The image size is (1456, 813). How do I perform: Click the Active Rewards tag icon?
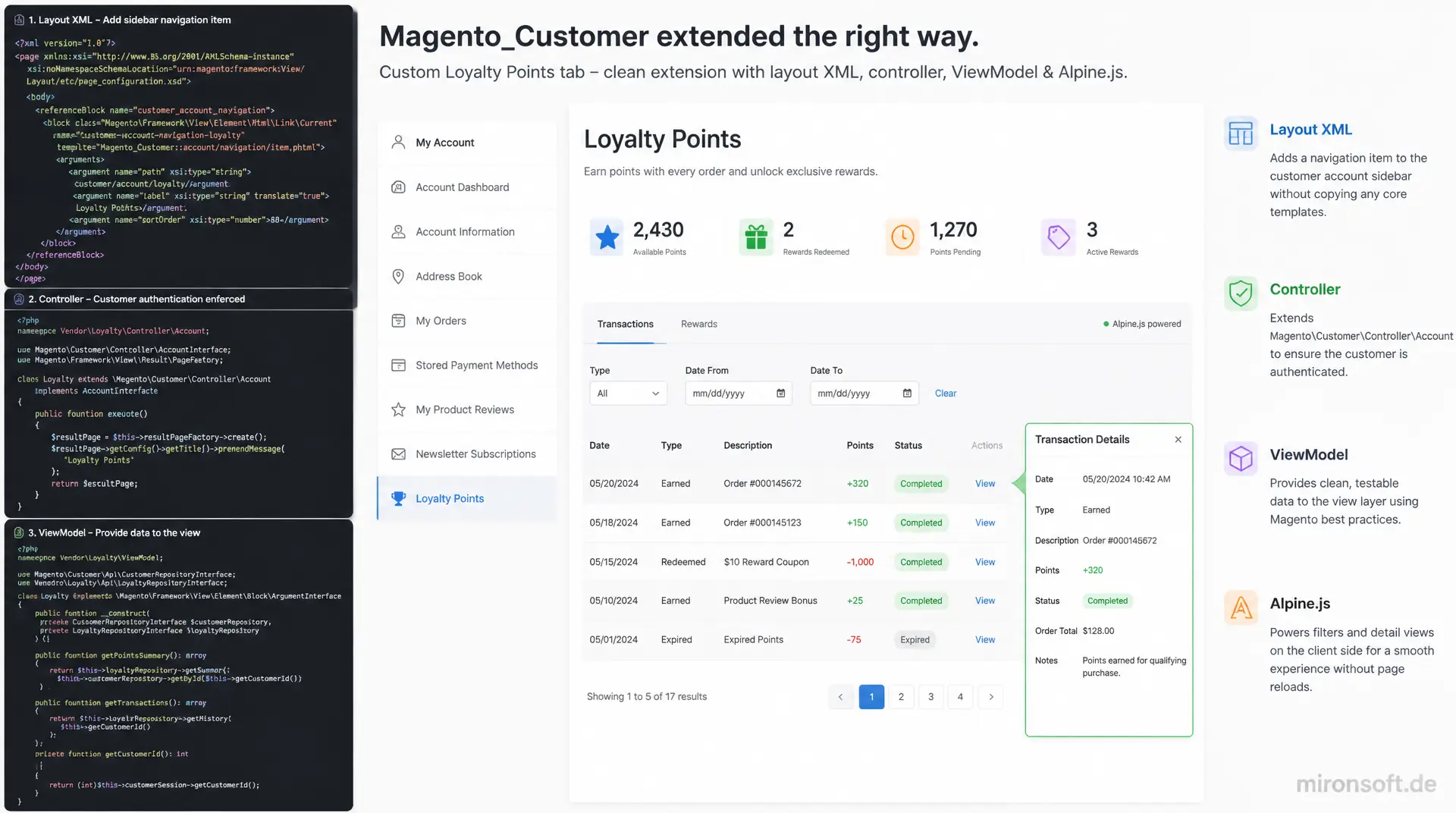[1059, 237]
